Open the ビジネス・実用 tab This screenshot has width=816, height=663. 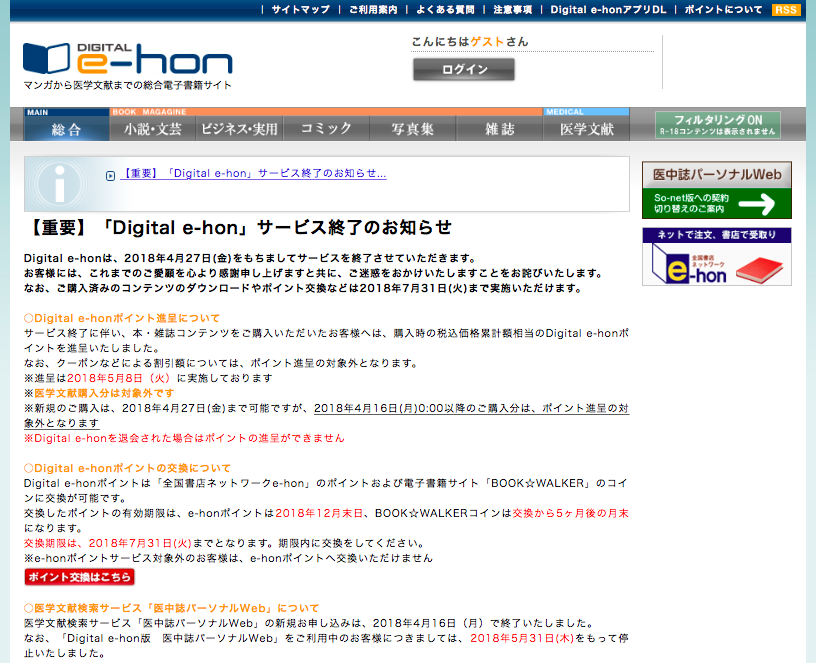tap(239, 129)
